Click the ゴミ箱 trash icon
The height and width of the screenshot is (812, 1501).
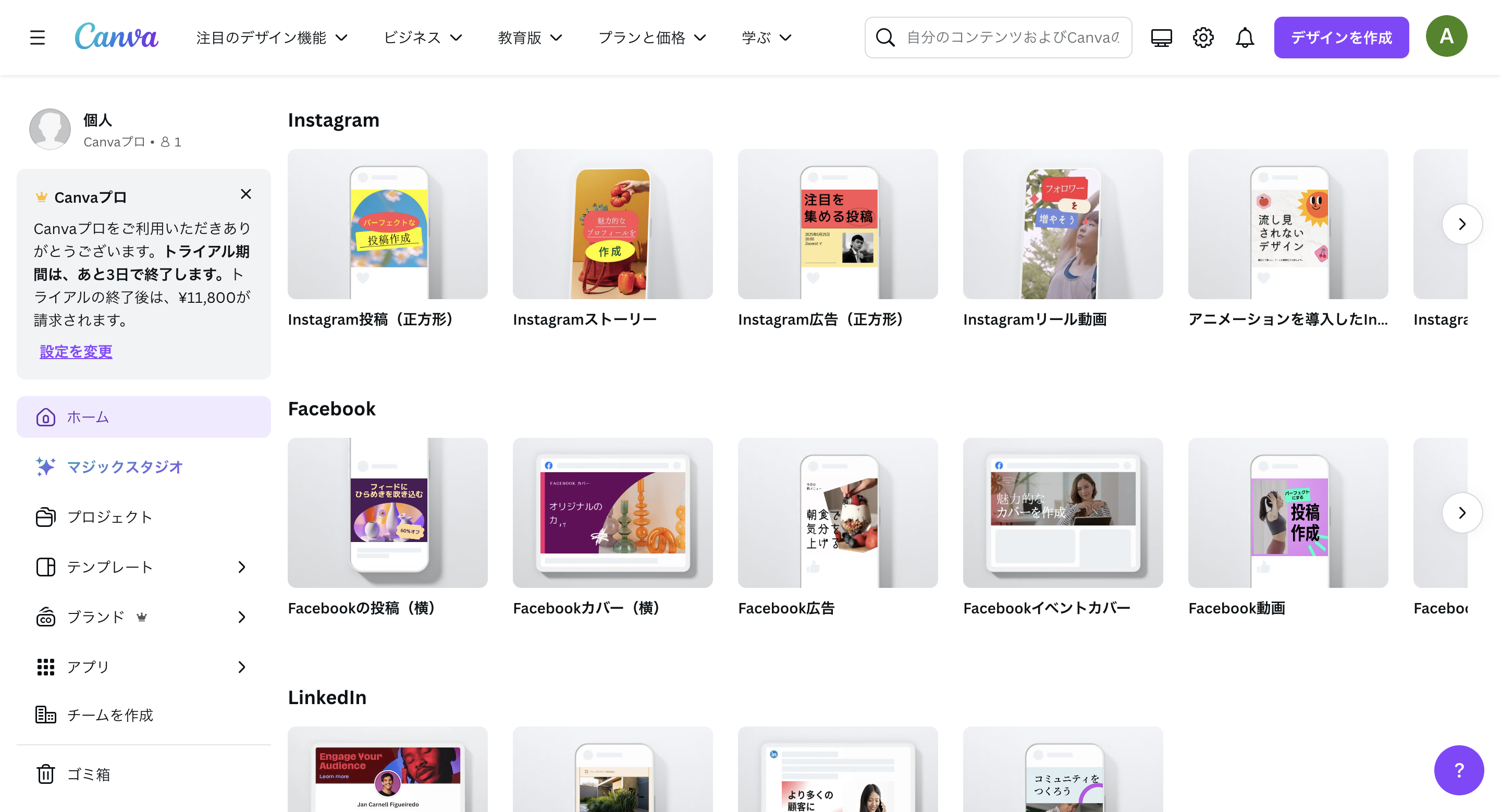[x=45, y=774]
